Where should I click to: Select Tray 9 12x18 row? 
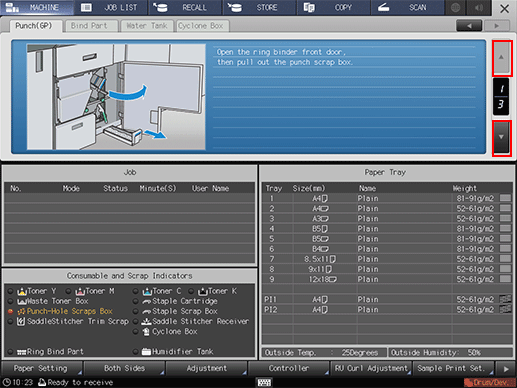[387, 279]
